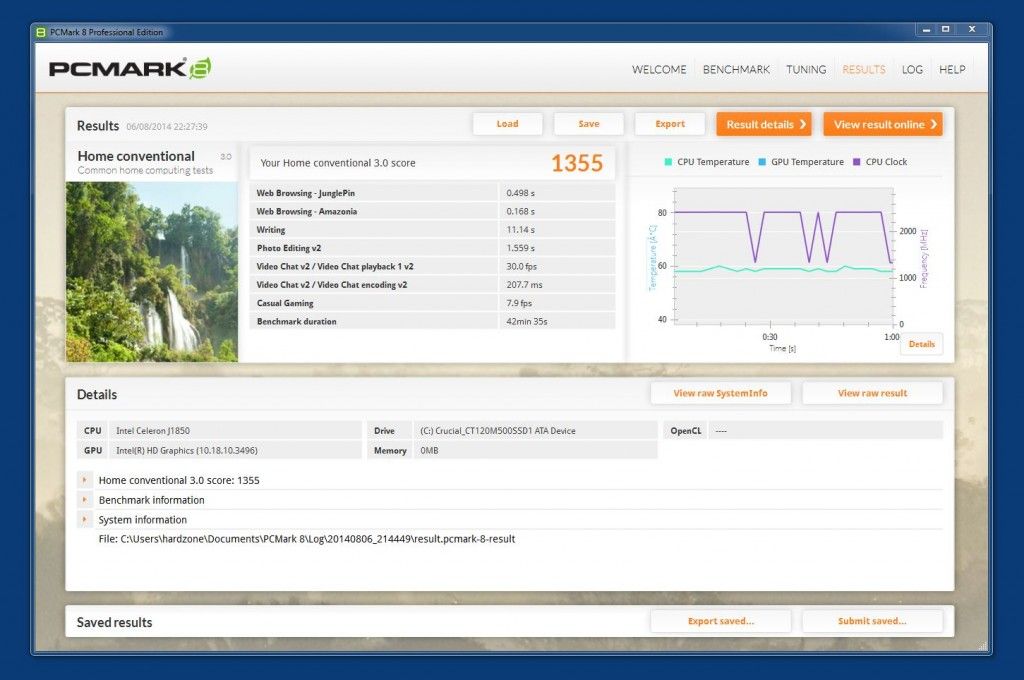Click the CPU Temperature legend swatch
The width and height of the screenshot is (1024, 680).
[x=668, y=162]
